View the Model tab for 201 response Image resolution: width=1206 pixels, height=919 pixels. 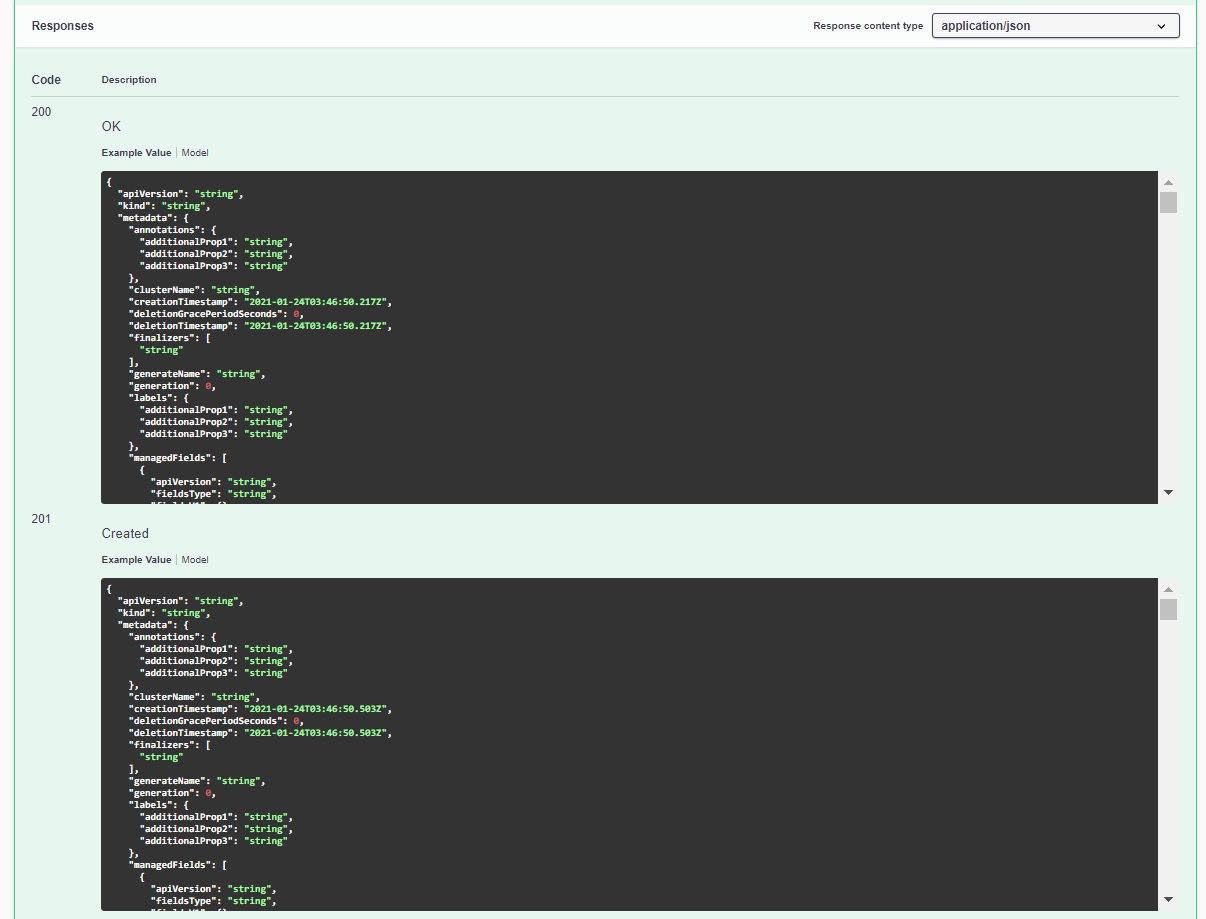[195, 560]
